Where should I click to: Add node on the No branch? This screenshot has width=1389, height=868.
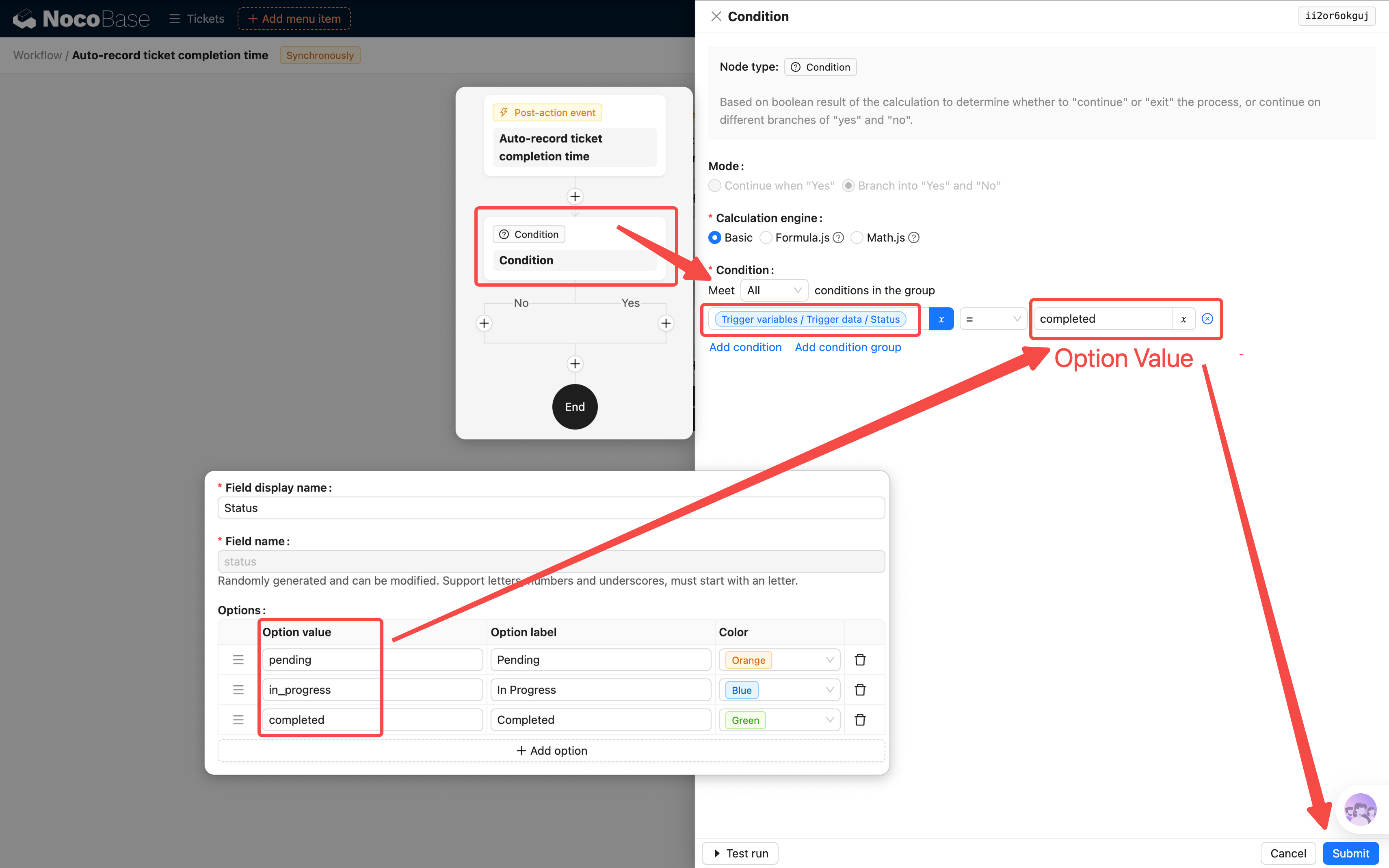point(484,323)
